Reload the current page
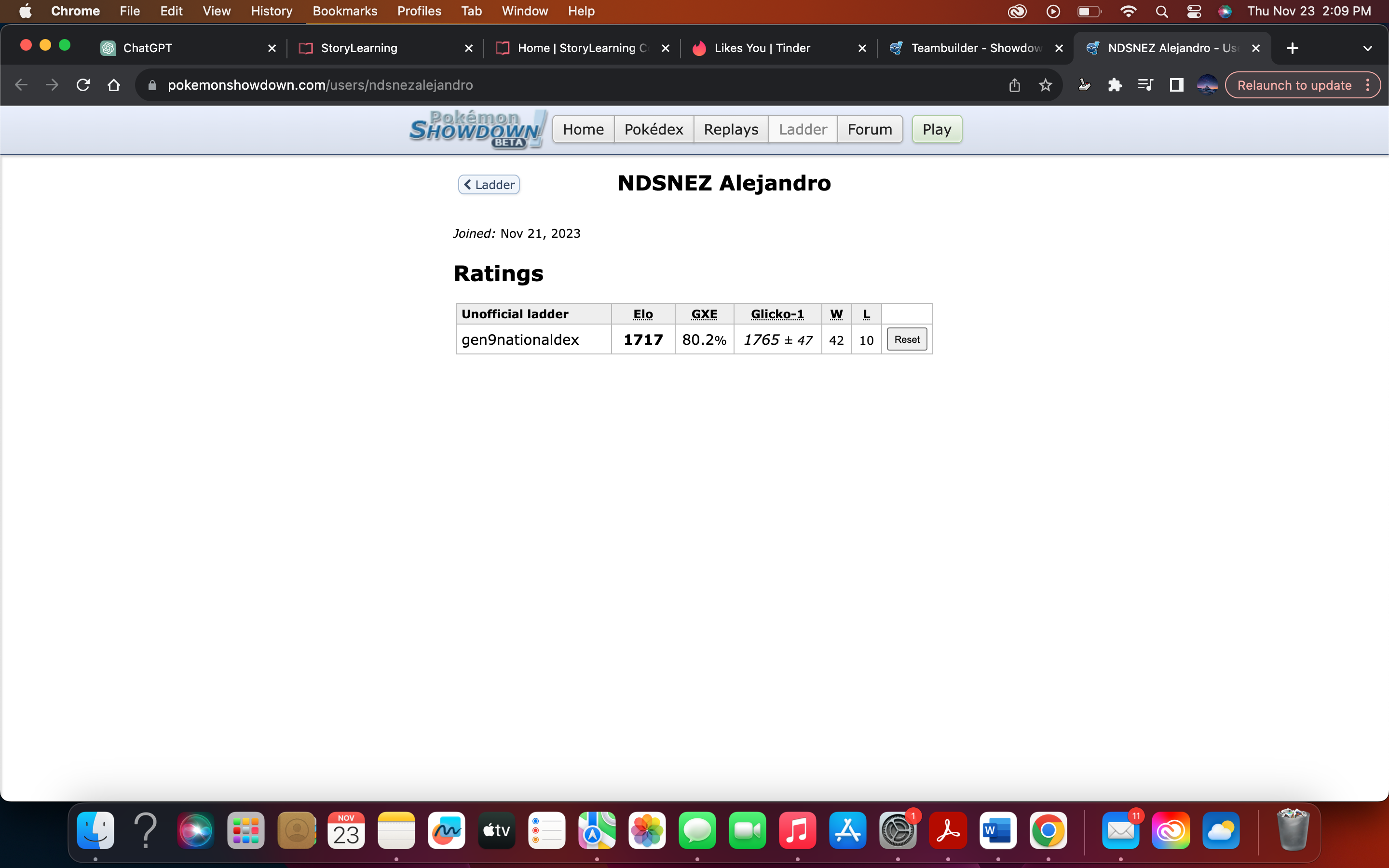This screenshot has height=868, width=1389. [x=83, y=85]
